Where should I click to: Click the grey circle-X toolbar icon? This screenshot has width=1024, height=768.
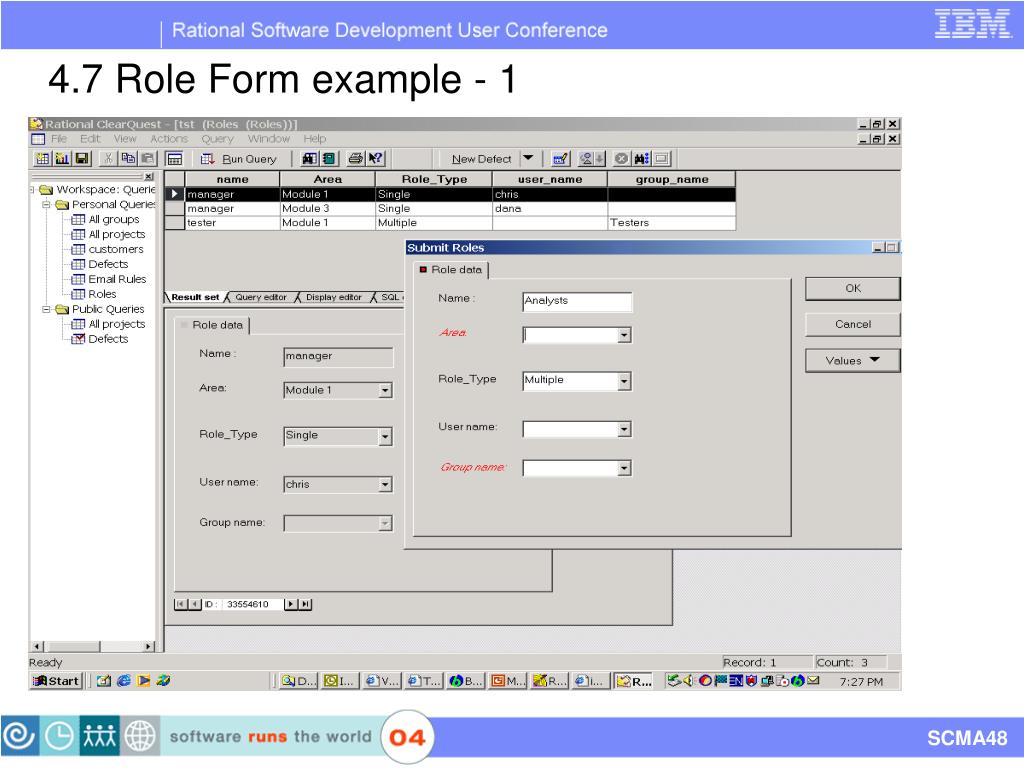[x=622, y=159]
